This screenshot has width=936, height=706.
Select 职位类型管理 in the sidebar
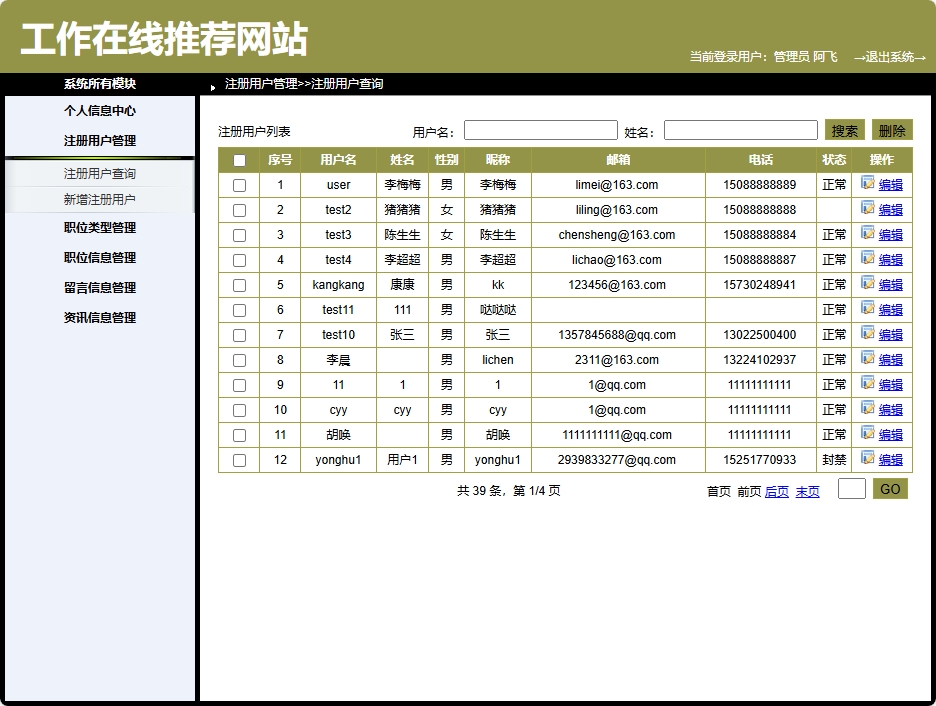tap(100, 228)
